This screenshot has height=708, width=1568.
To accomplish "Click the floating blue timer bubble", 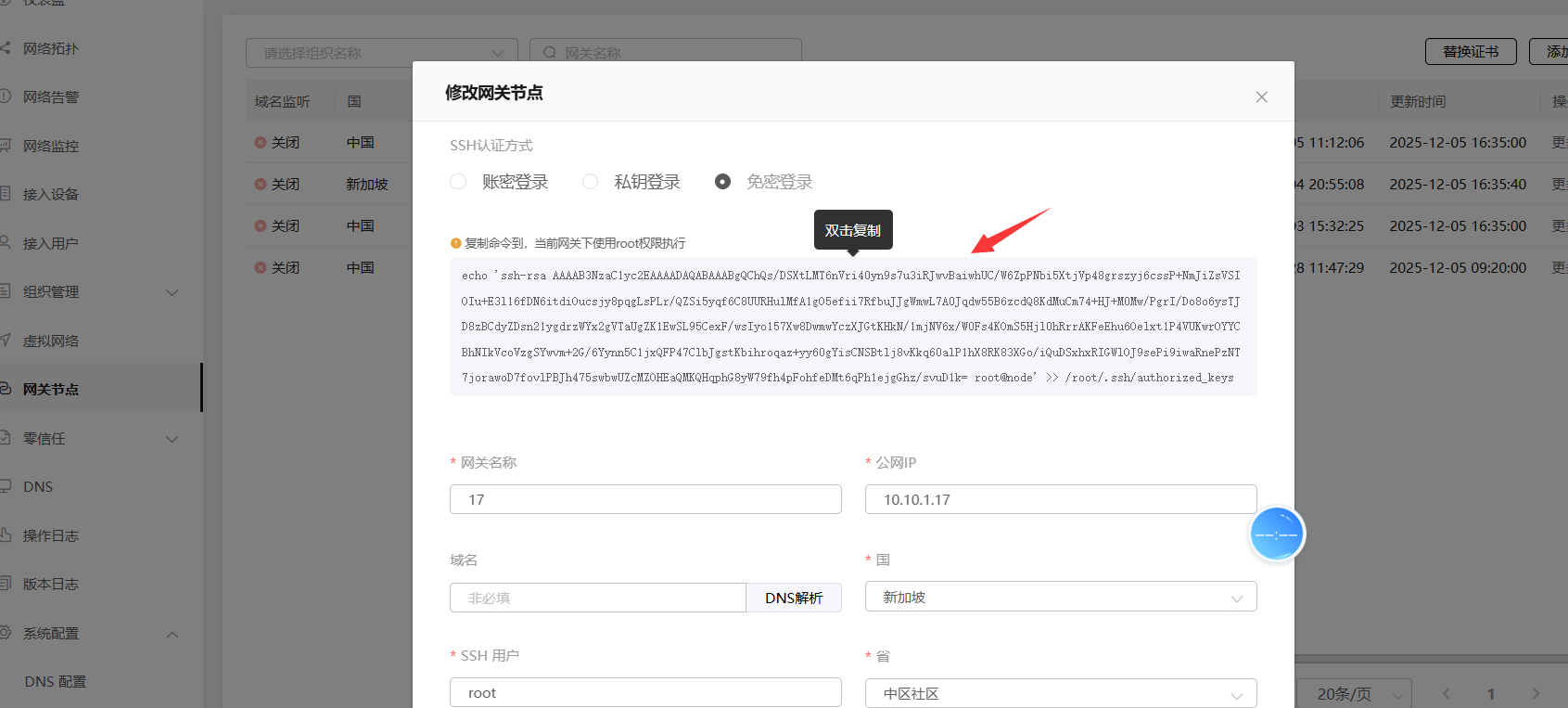I will tap(1277, 534).
